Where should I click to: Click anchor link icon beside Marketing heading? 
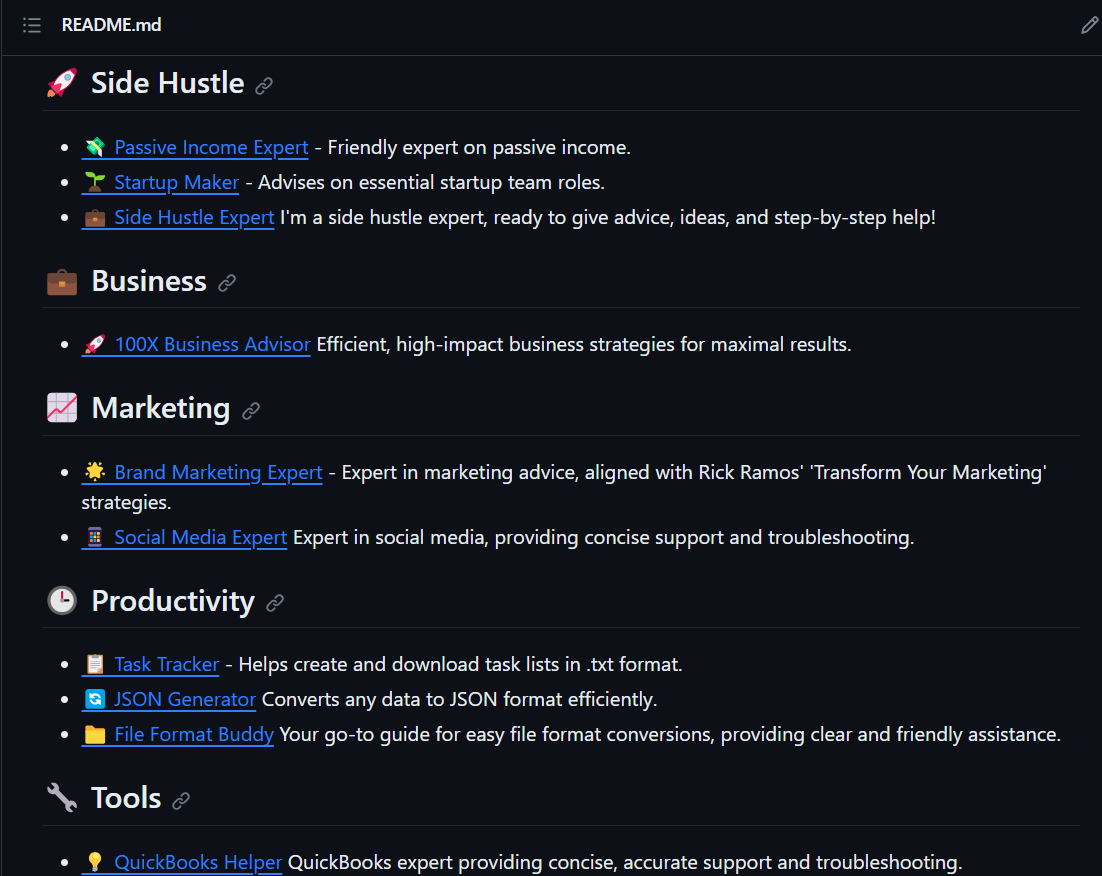click(251, 411)
